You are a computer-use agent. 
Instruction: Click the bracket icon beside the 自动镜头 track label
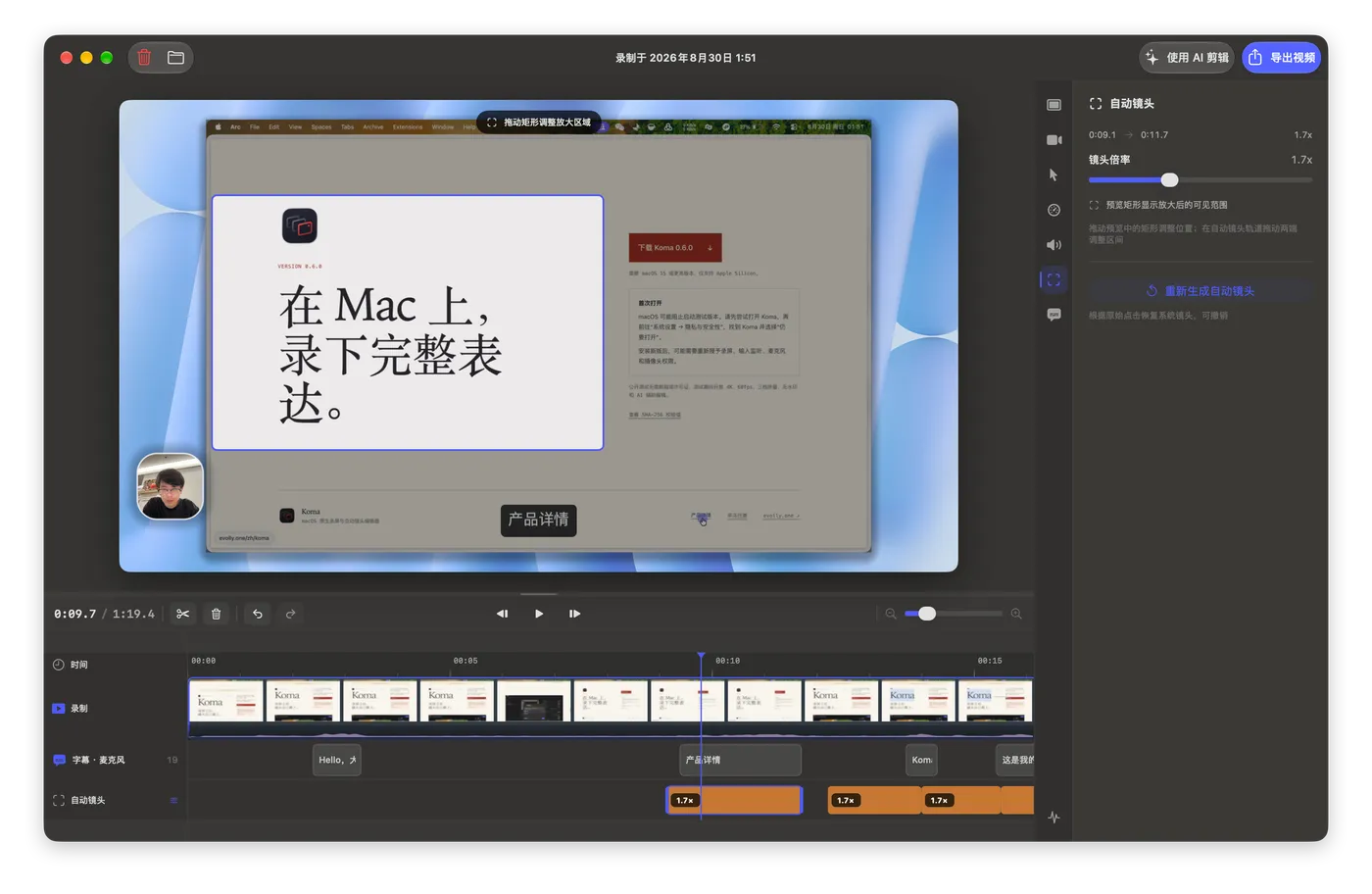(x=59, y=801)
